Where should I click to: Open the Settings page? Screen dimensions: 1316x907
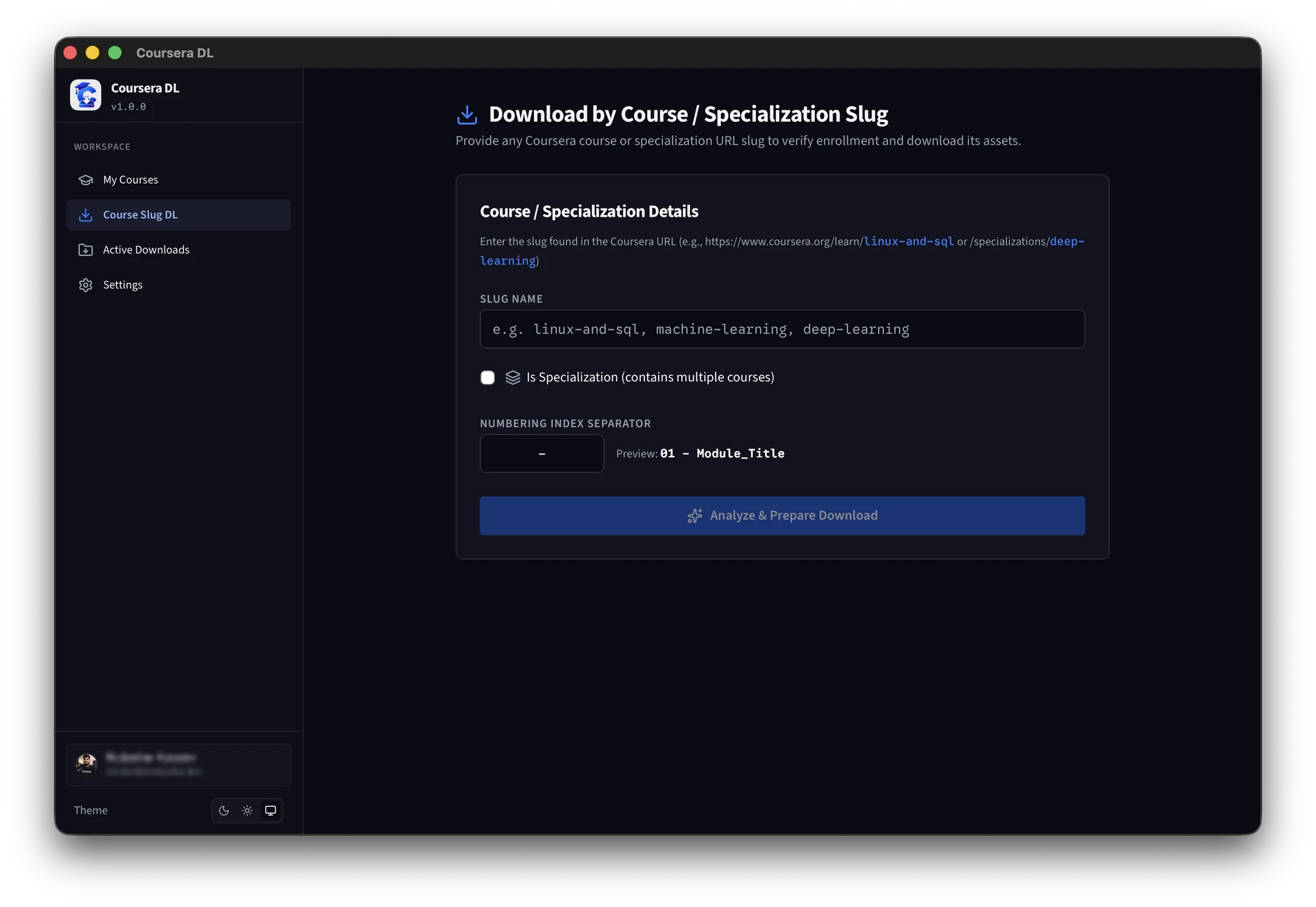178,285
